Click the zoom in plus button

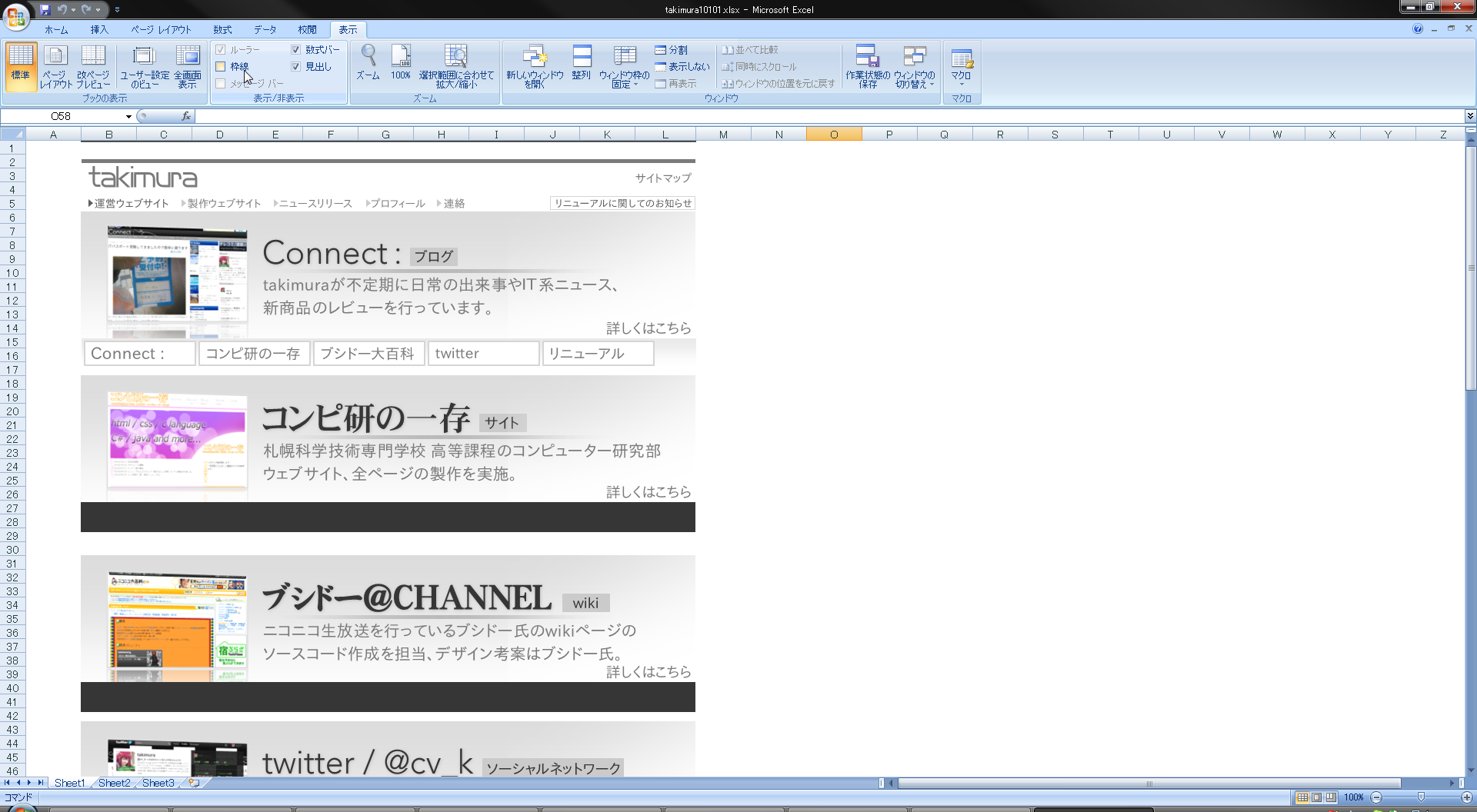click(x=1467, y=797)
